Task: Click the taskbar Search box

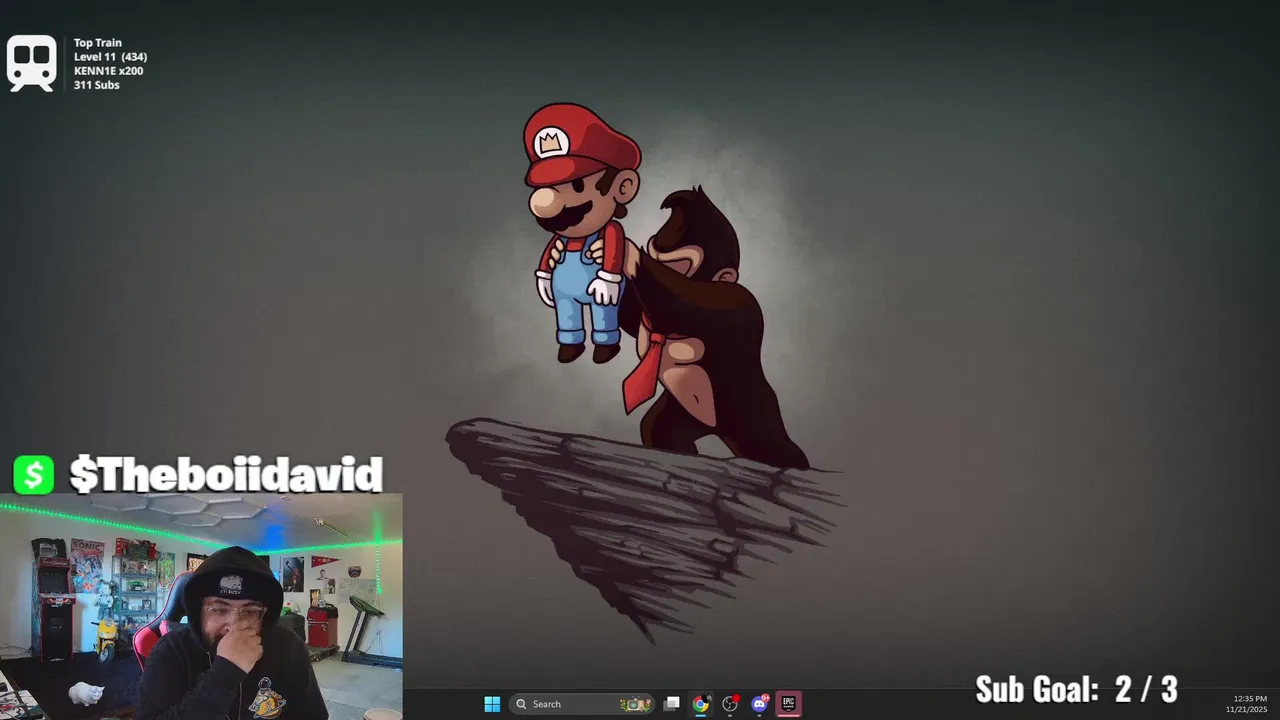Action: (x=582, y=704)
